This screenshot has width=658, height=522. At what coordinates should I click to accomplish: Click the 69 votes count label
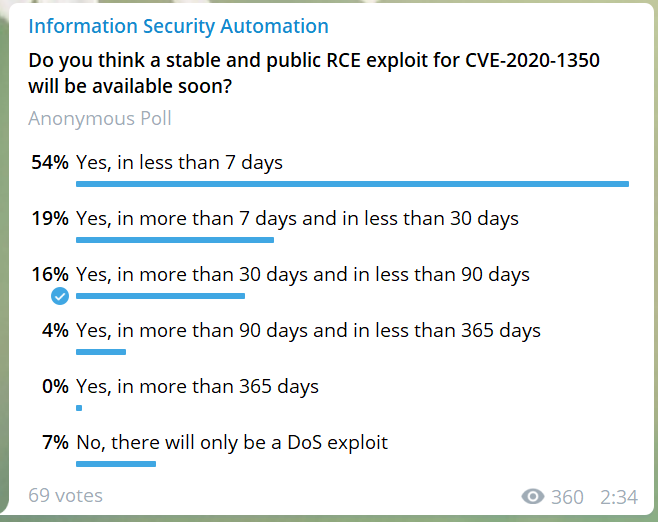pyautogui.click(x=65, y=496)
